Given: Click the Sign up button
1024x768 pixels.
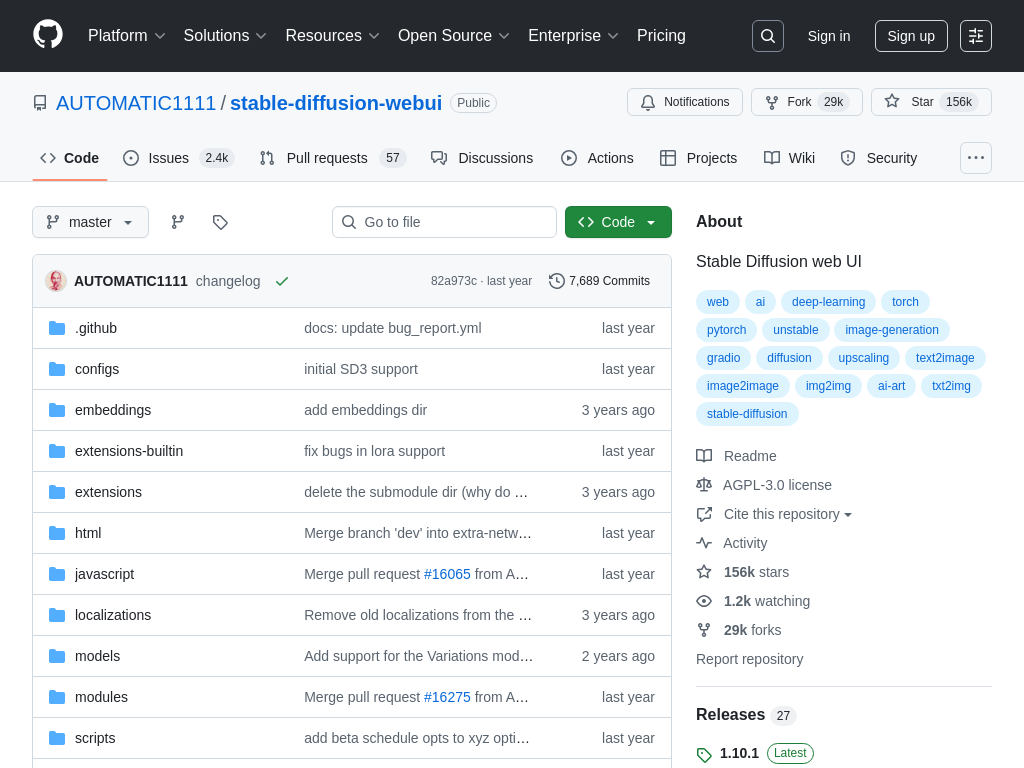Looking at the screenshot, I should pyautogui.click(x=911, y=36).
